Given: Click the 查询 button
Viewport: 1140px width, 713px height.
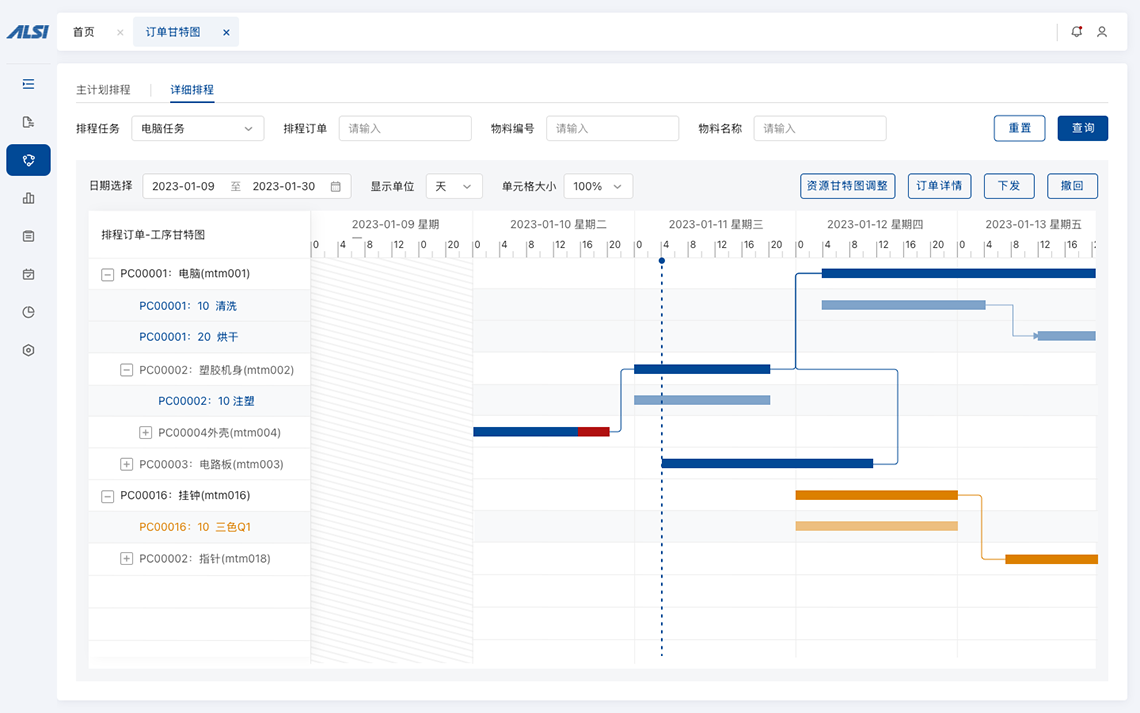Looking at the screenshot, I should [1082, 128].
